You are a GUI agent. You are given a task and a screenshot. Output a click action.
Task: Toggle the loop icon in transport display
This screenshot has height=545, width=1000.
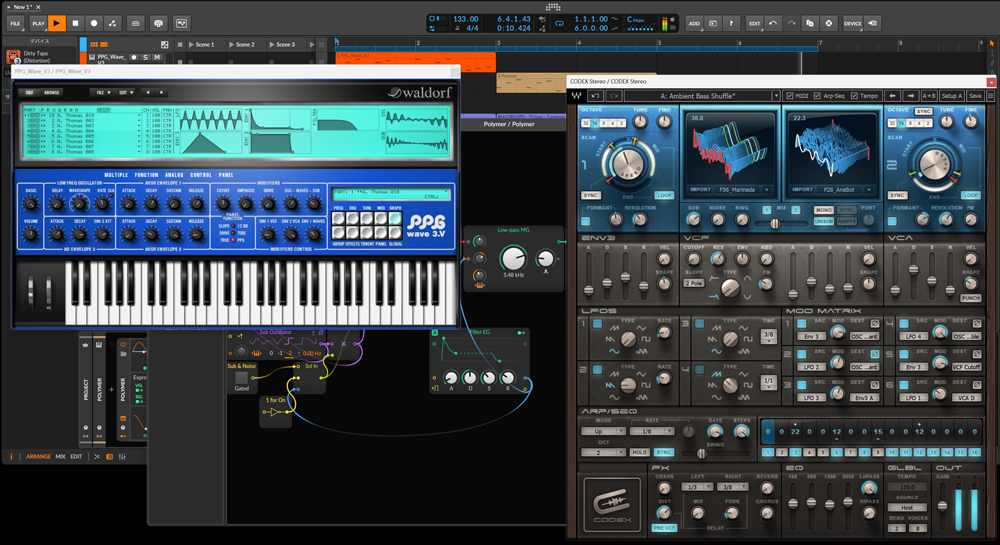[x=559, y=24]
